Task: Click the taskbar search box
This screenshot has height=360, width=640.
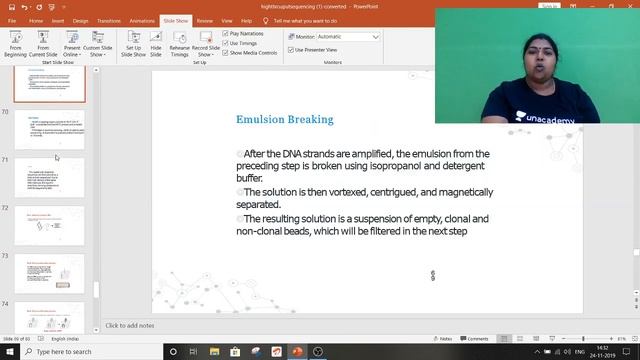Action: (x=91, y=351)
